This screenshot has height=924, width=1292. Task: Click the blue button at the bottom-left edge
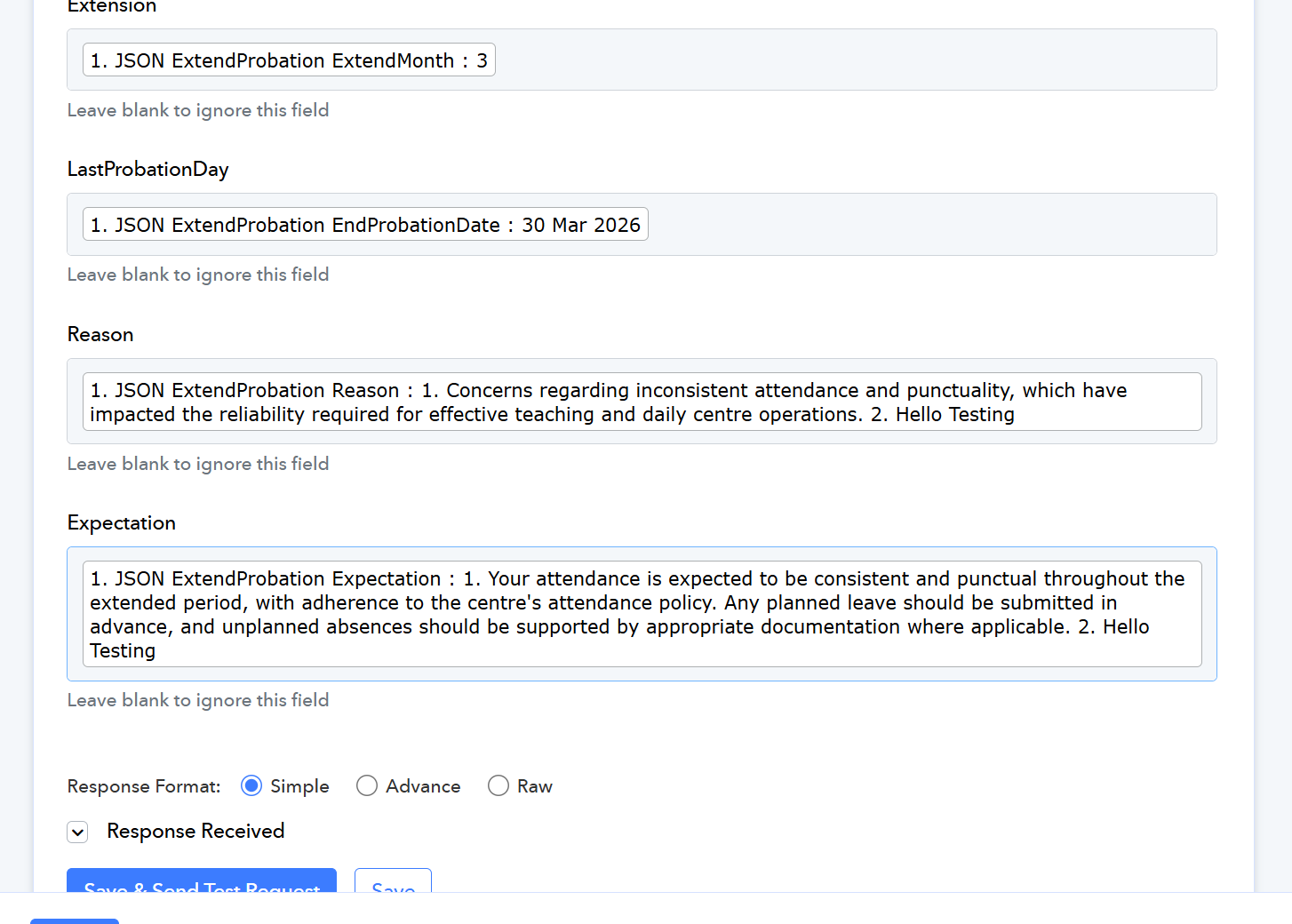(75, 920)
